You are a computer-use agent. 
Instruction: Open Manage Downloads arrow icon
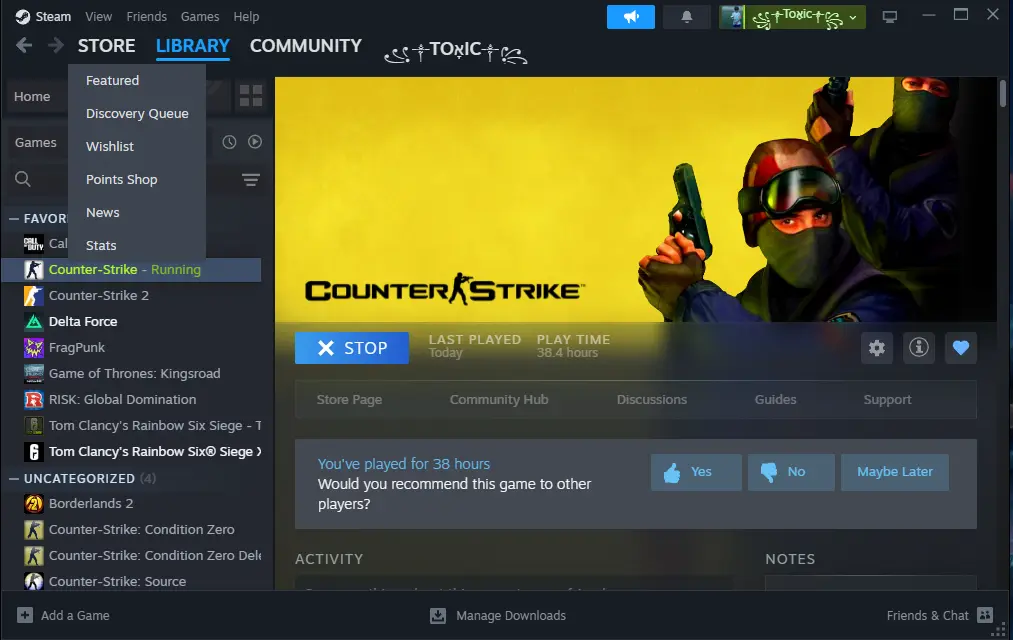pos(438,615)
